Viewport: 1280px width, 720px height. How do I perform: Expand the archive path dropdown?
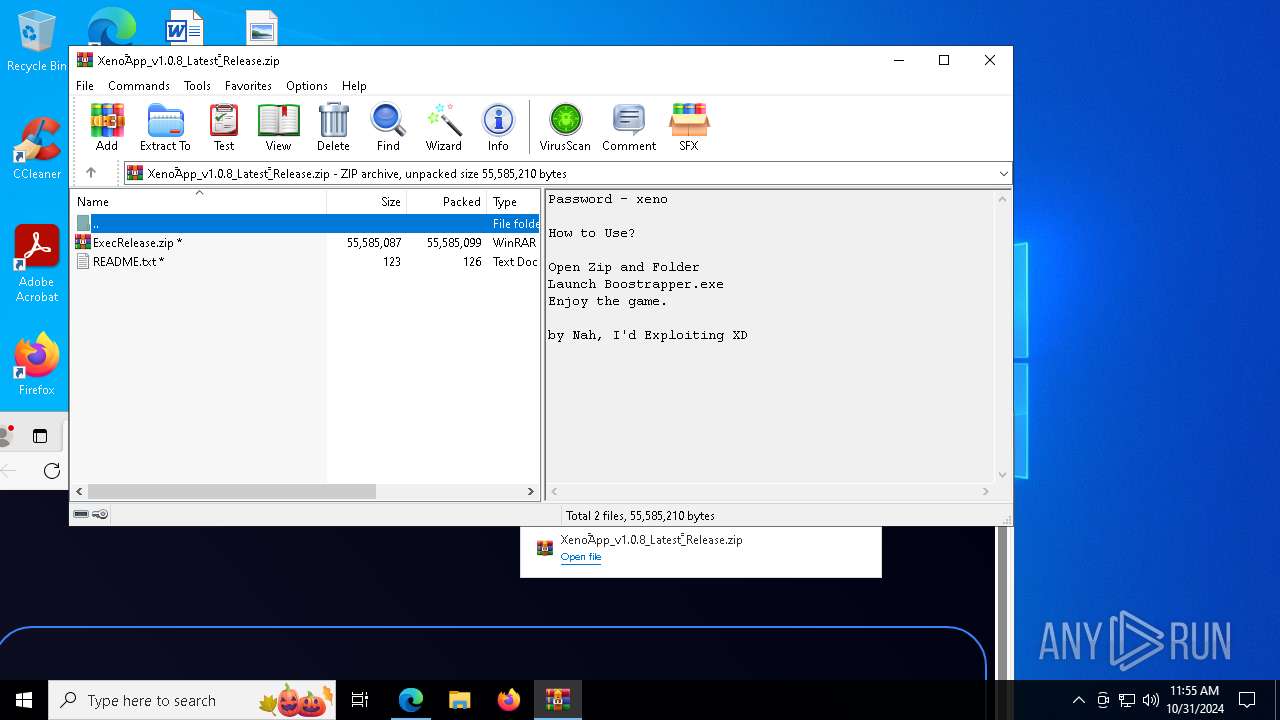pyautogui.click(x=1004, y=174)
